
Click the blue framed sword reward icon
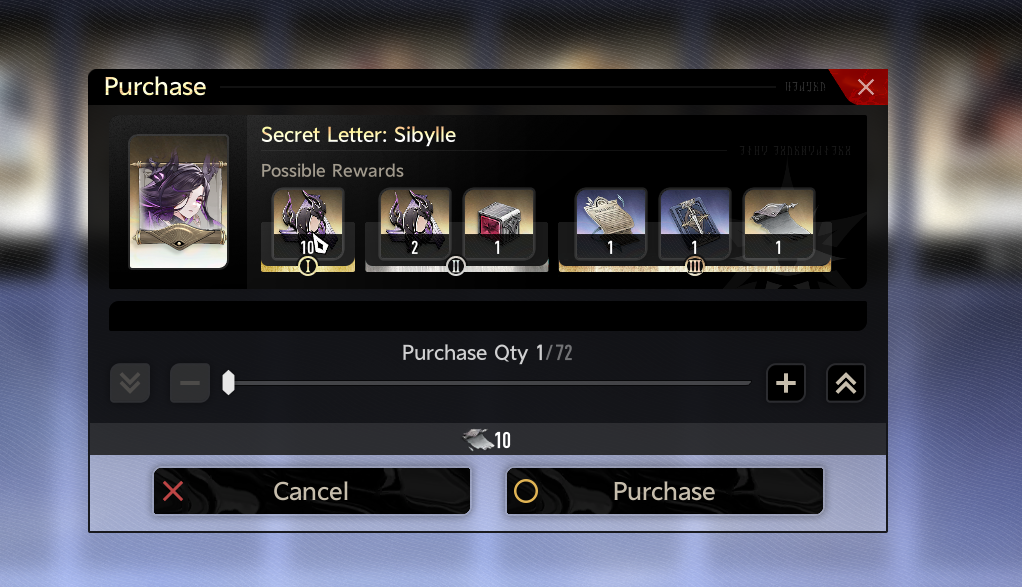pos(695,223)
